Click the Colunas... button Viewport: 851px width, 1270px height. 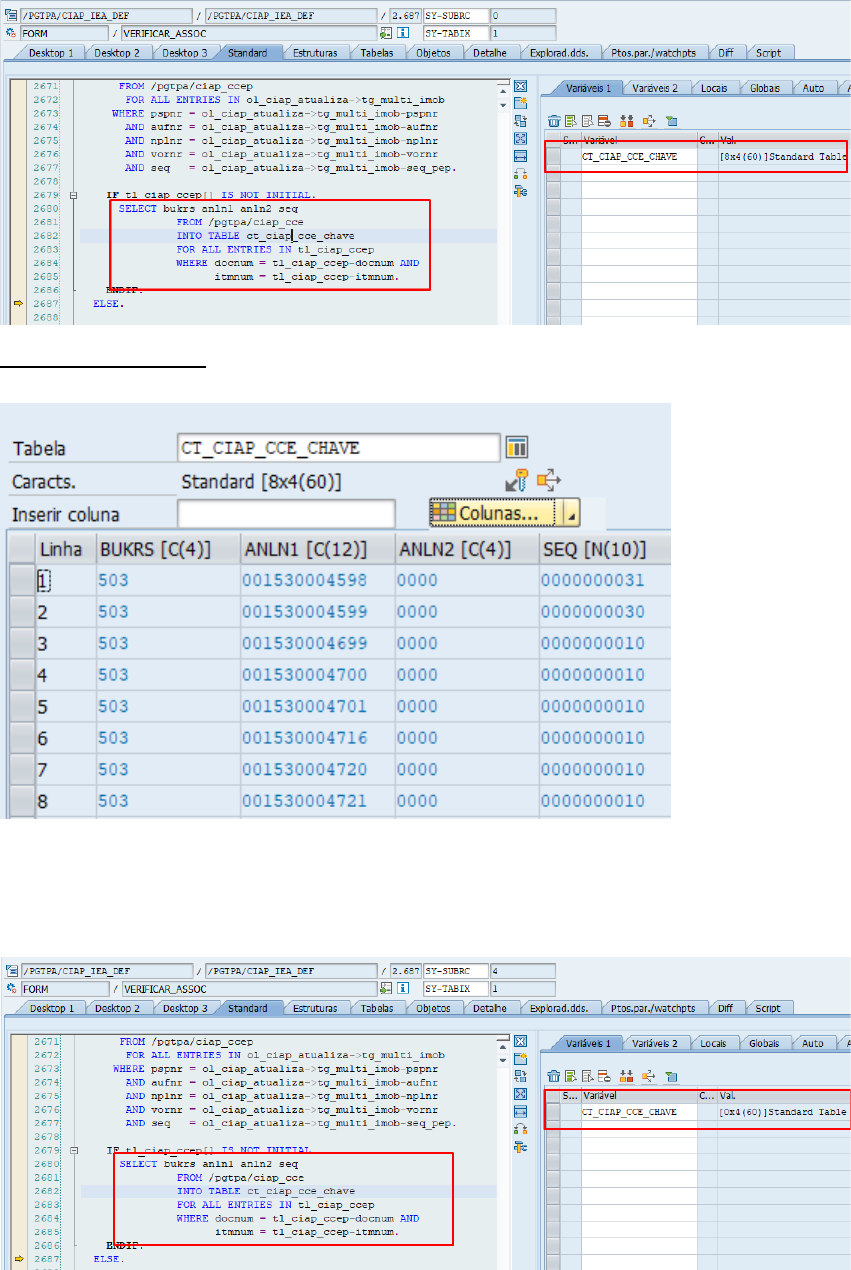click(495, 514)
